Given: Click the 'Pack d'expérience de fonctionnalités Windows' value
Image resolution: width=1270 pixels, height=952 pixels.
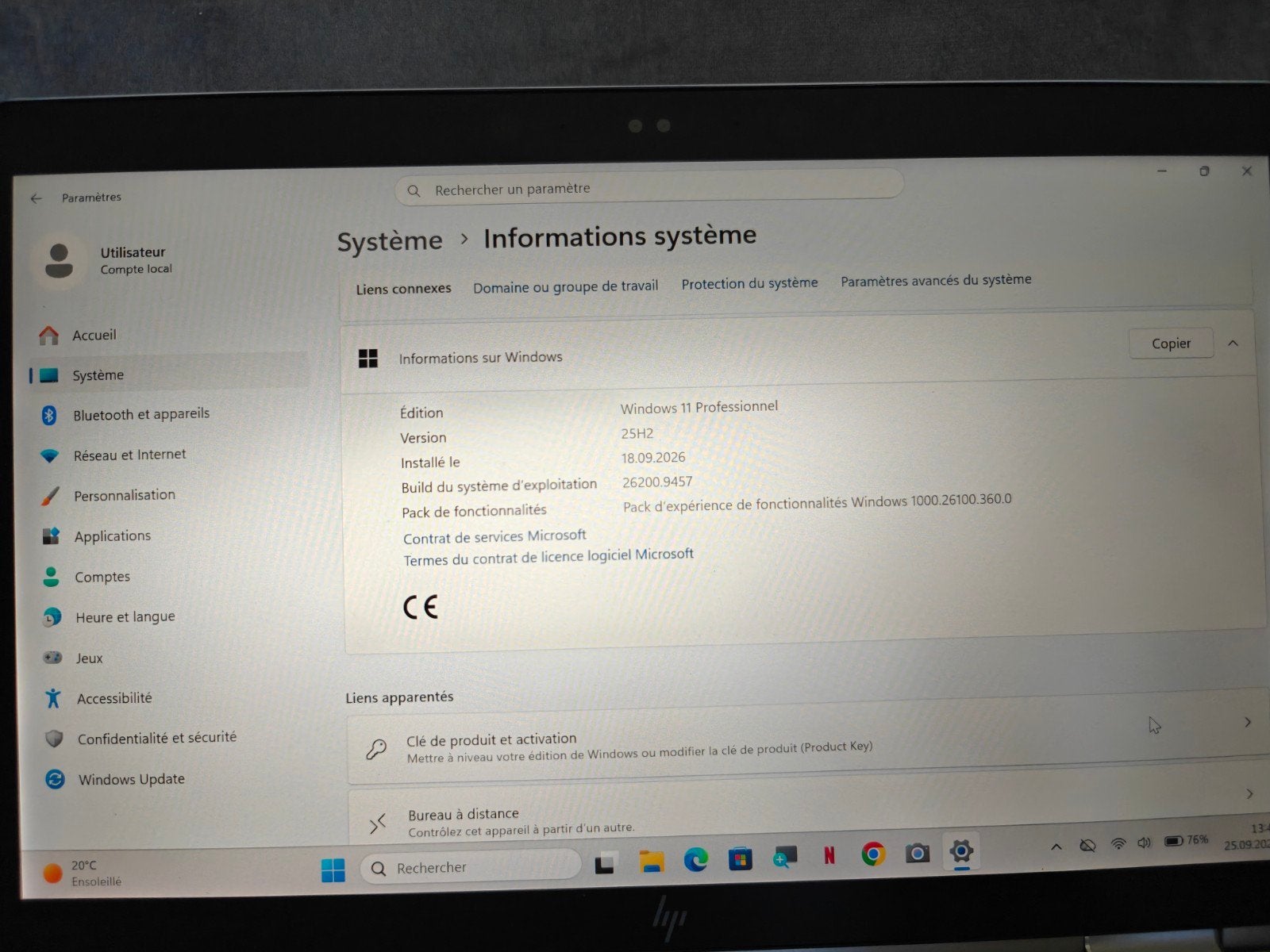Looking at the screenshot, I should 817,503.
